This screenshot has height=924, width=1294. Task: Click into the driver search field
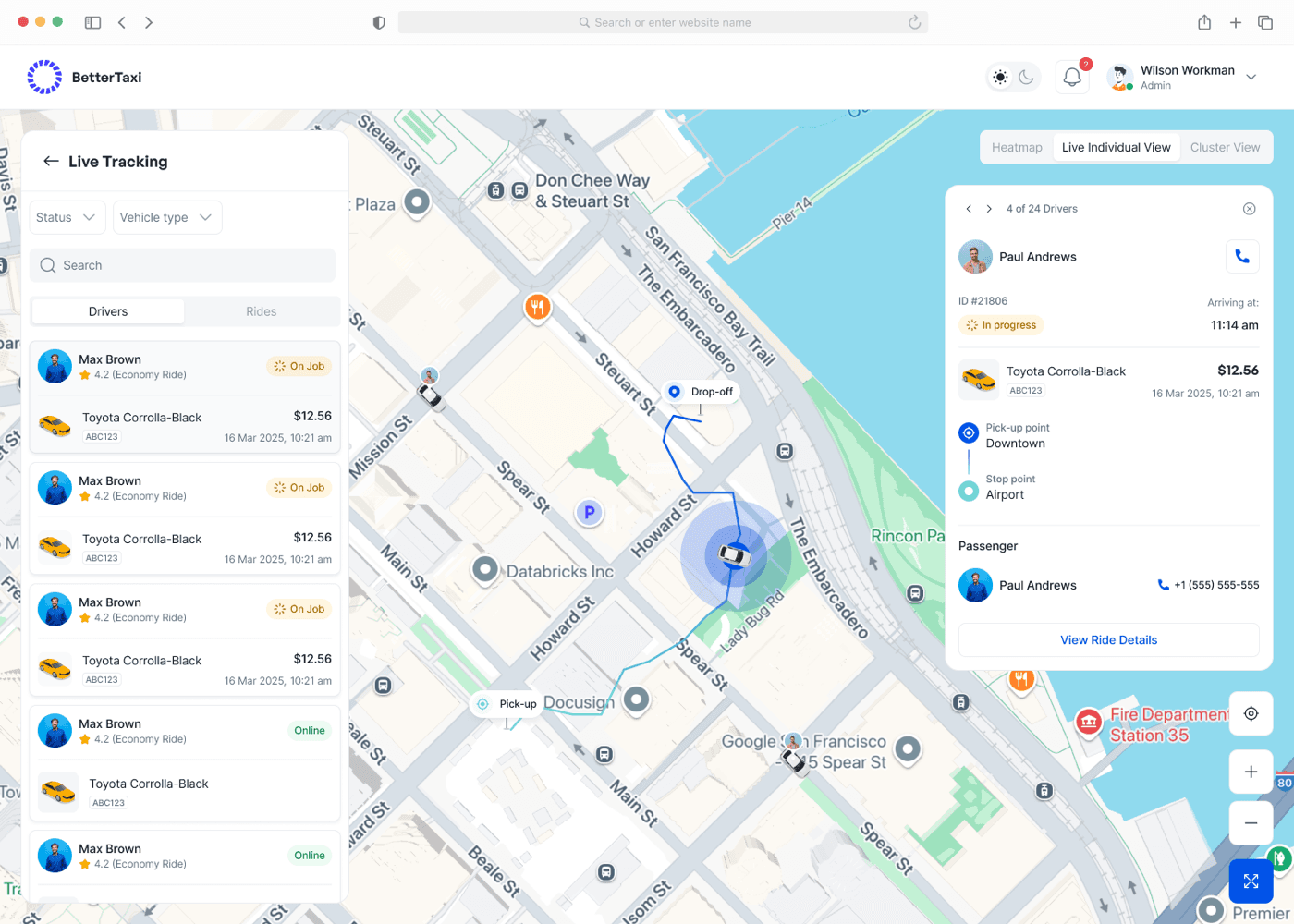182,265
